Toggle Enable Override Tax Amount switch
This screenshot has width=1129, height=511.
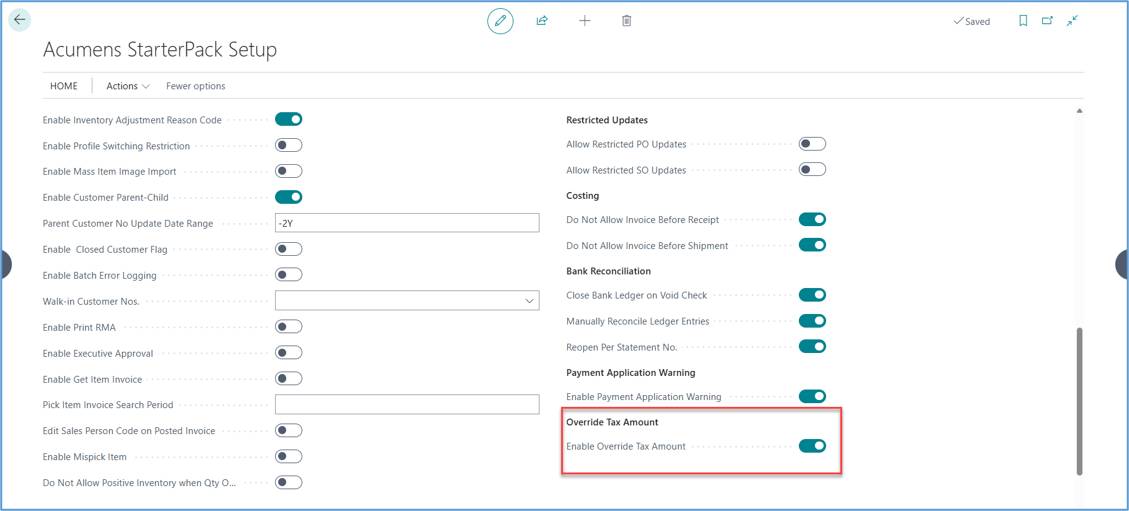click(812, 446)
